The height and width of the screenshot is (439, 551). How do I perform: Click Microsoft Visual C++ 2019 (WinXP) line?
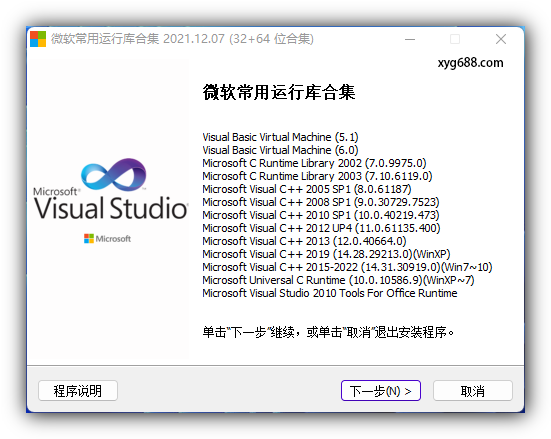coord(326,254)
